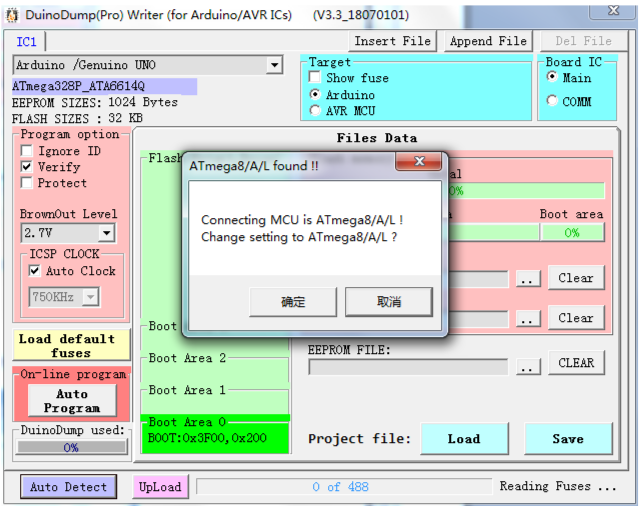The height and width of the screenshot is (506, 643).
Task: Select Boot Area 1 section
Action: 215,400
